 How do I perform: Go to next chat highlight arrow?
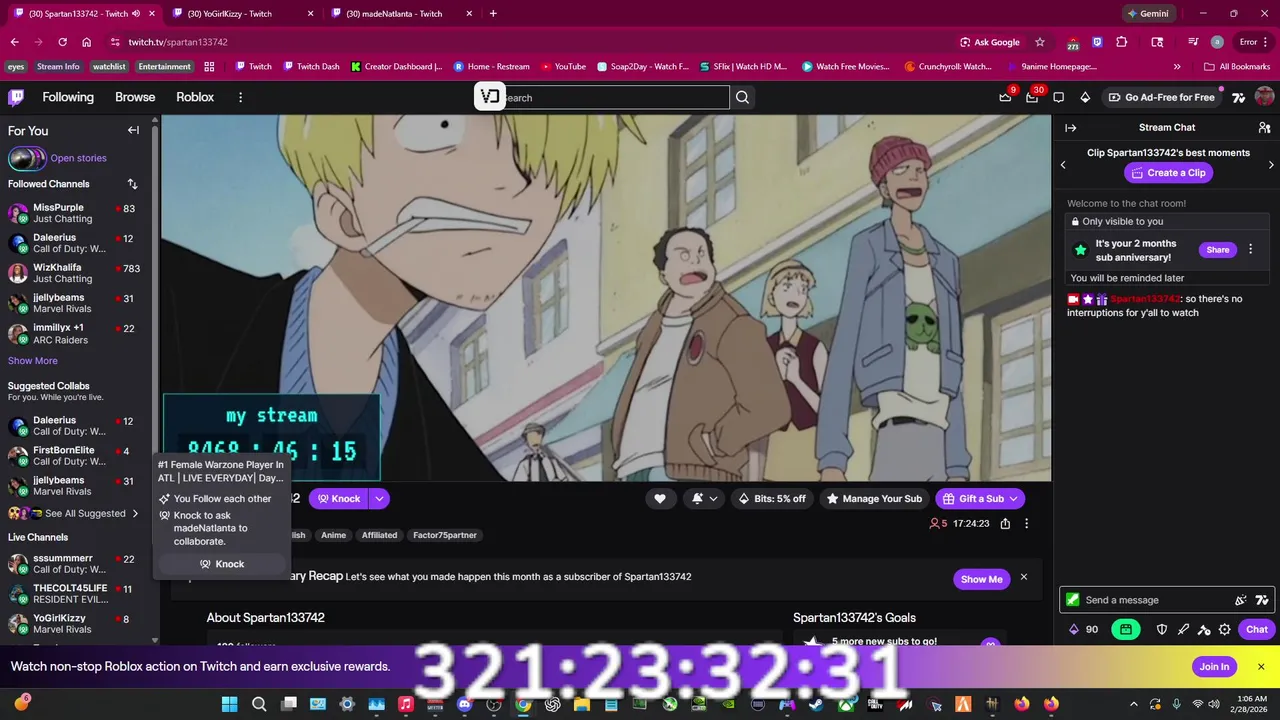coord(1271,165)
